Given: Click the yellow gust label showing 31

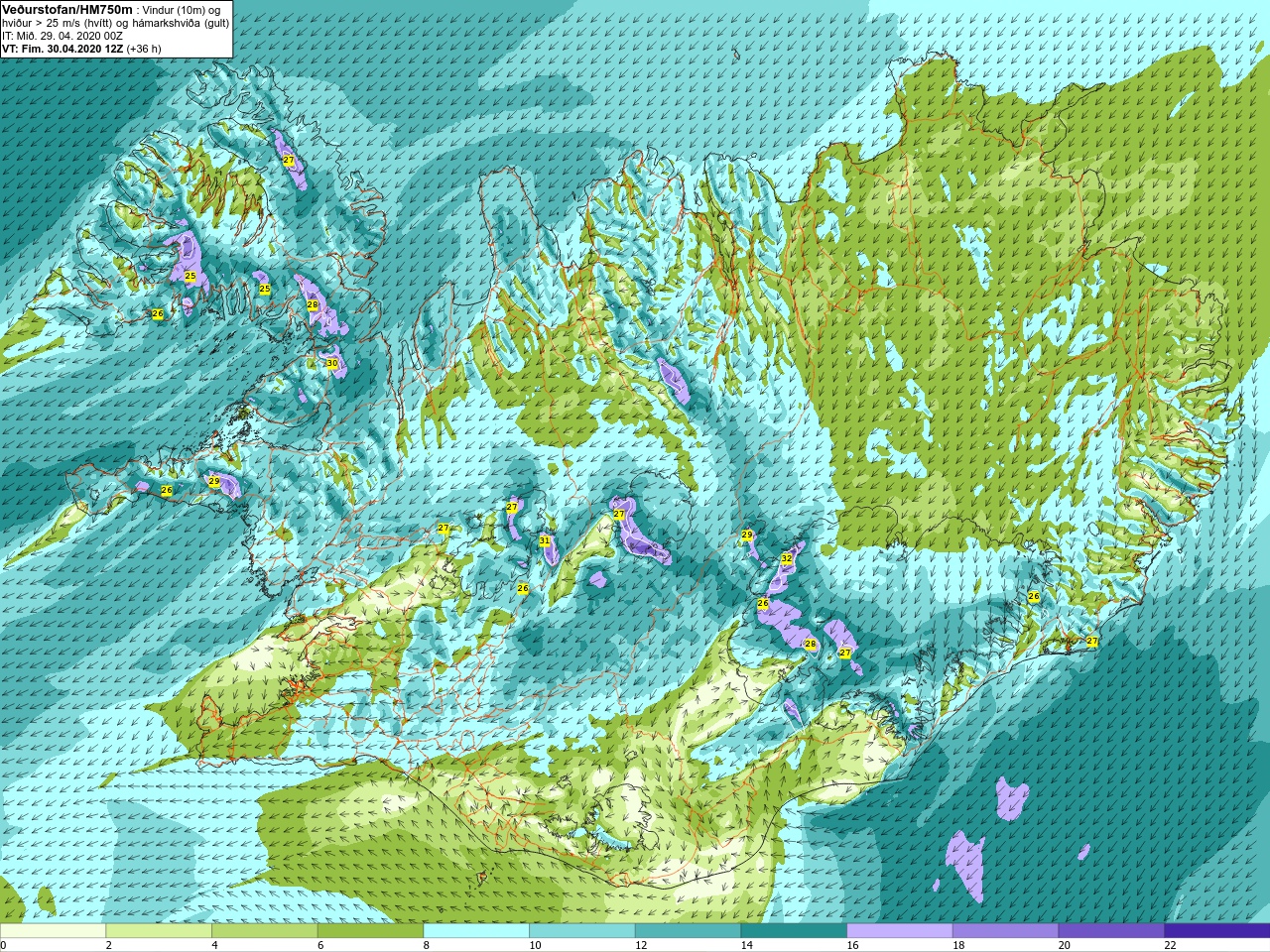Looking at the screenshot, I should [545, 540].
